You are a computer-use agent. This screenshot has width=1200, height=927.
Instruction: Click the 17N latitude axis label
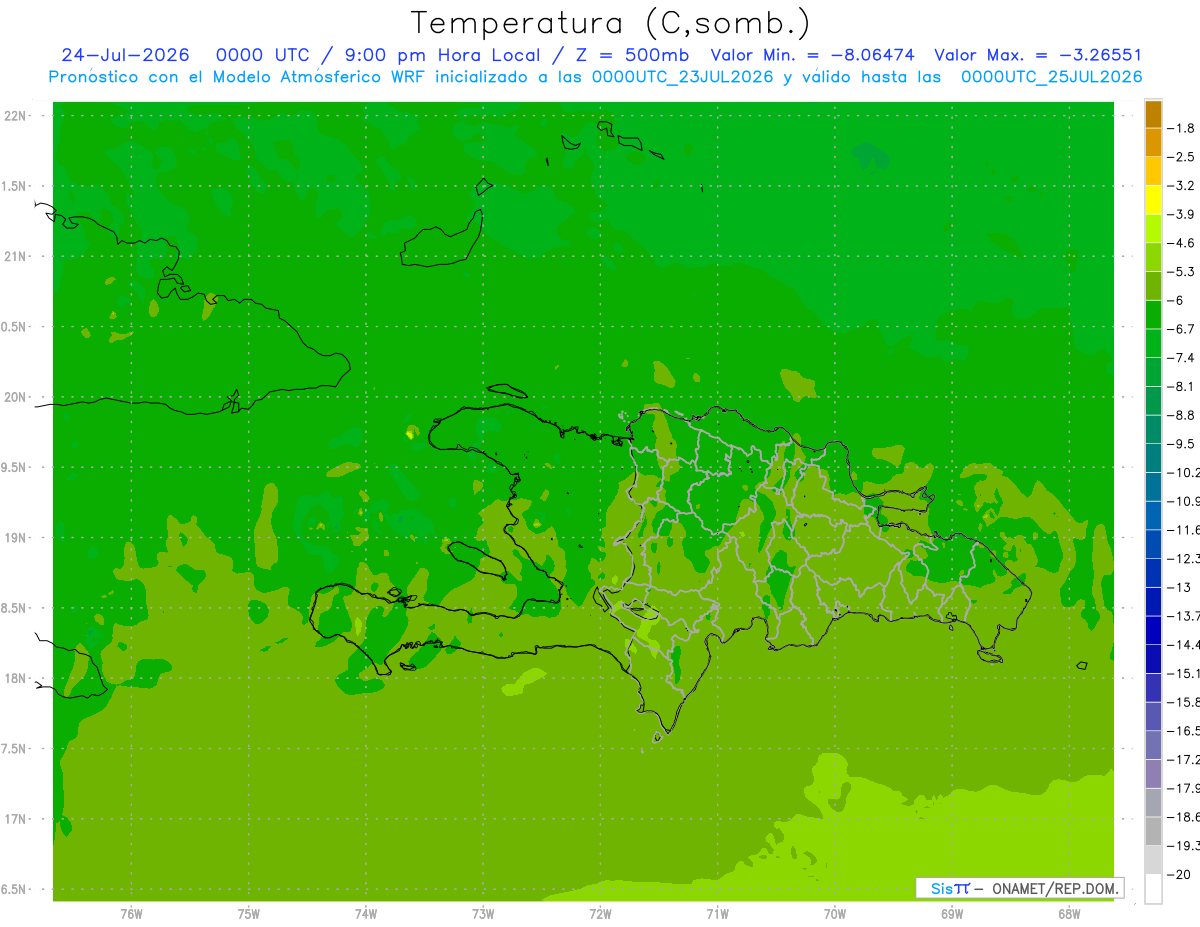16,819
